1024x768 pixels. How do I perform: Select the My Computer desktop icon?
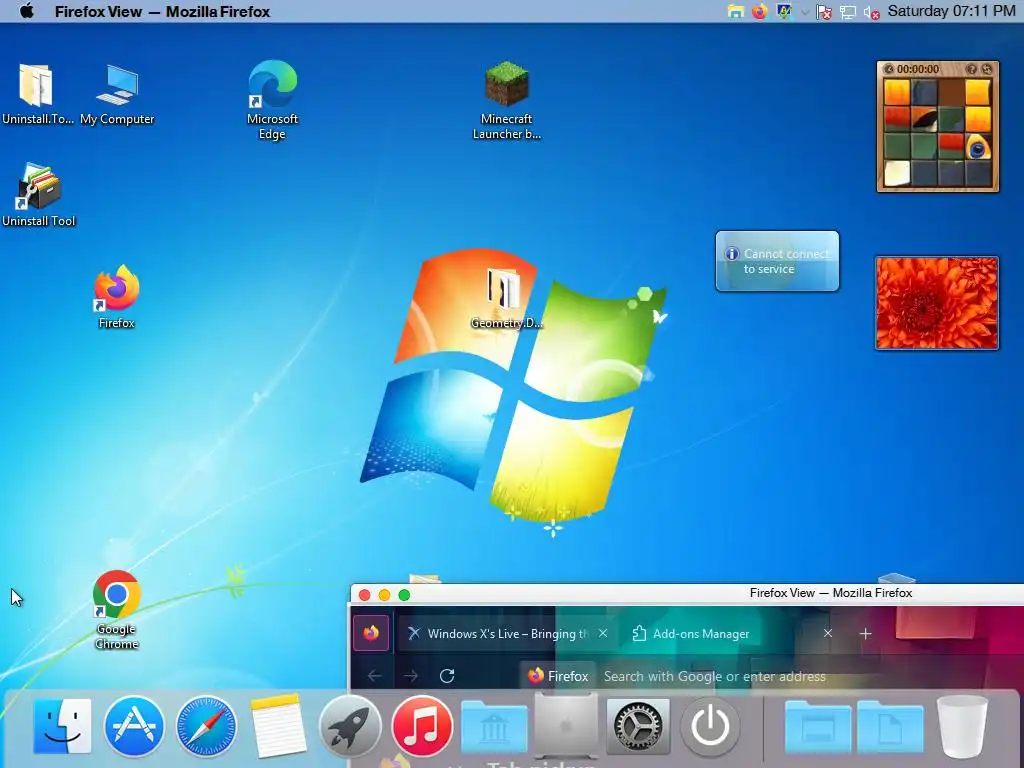point(118,93)
